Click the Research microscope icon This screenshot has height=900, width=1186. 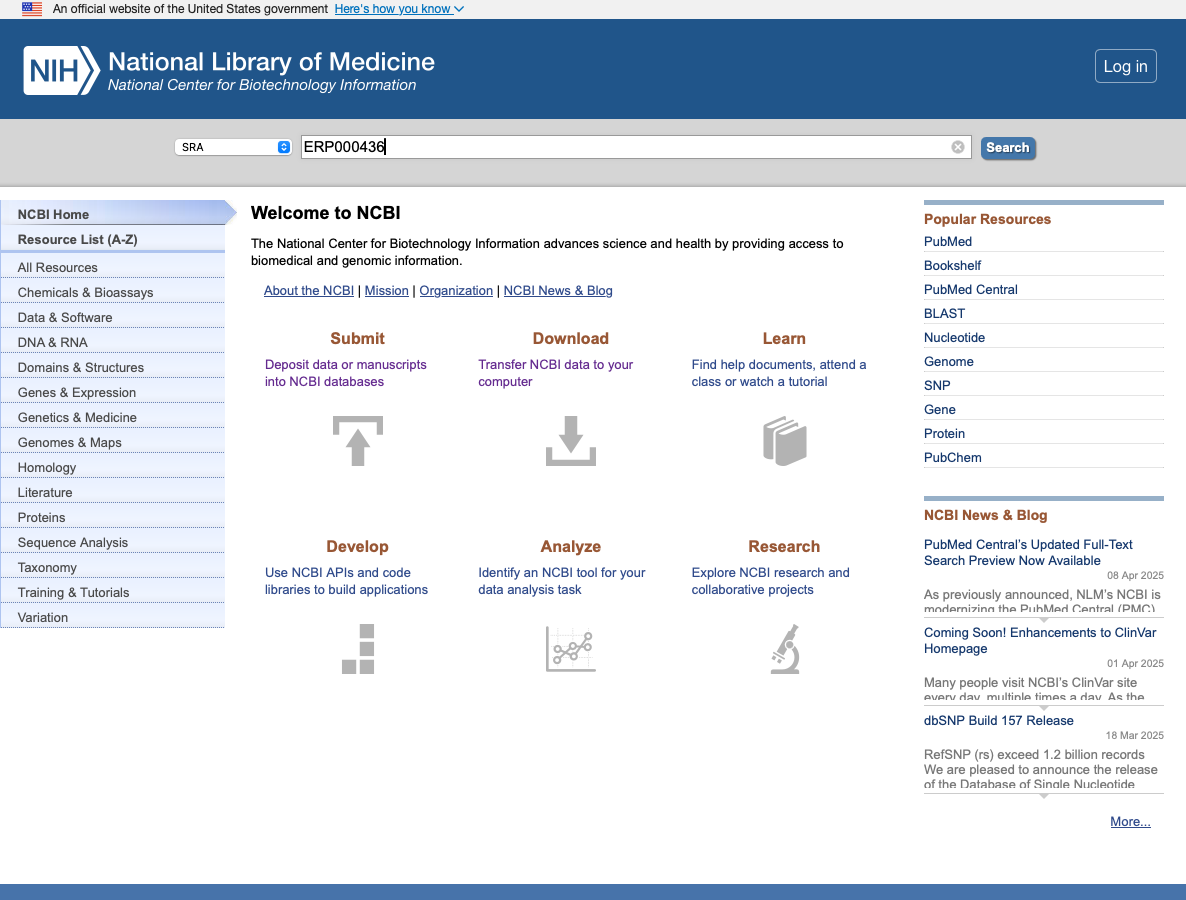coord(784,649)
